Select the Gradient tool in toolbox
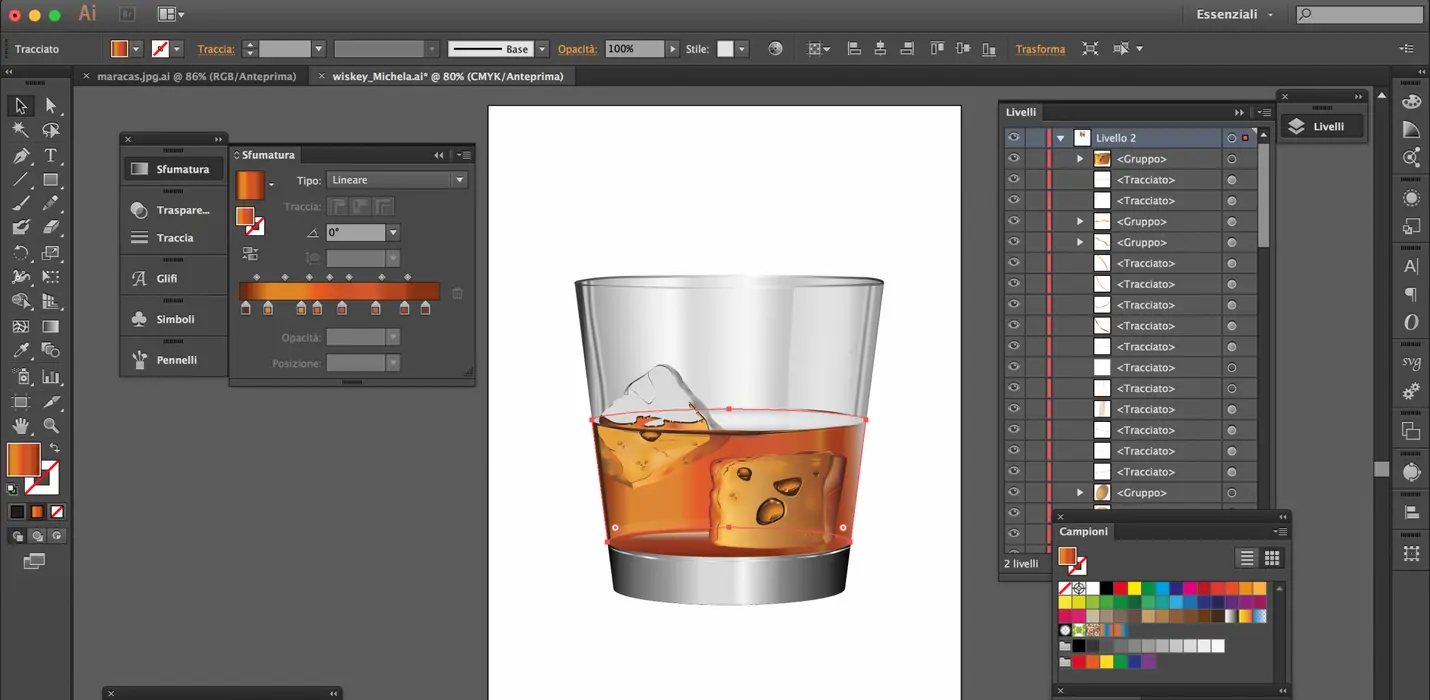 pyautogui.click(x=51, y=327)
